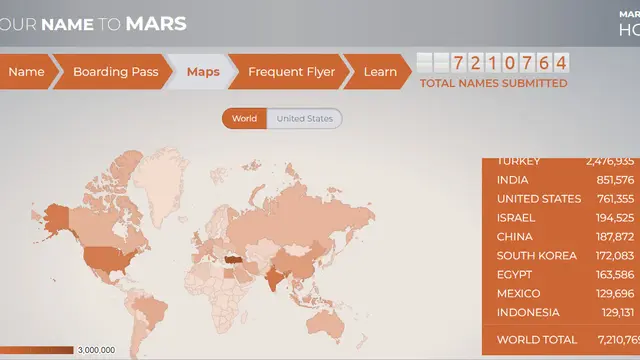Select the World map toggle
This screenshot has height=360, width=640.
tap(244, 118)
